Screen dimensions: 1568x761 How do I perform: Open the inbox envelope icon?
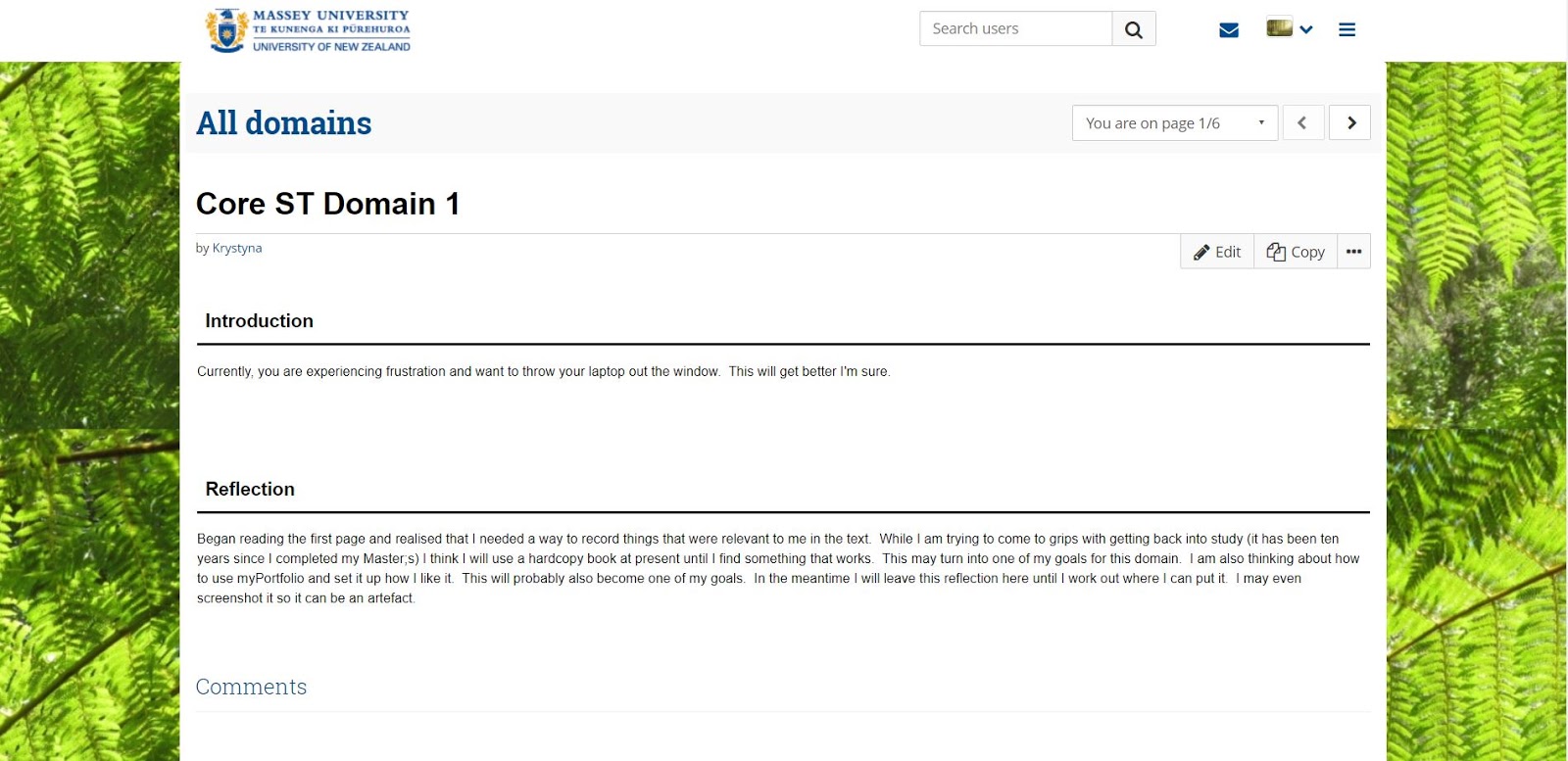click(1229, 30)
